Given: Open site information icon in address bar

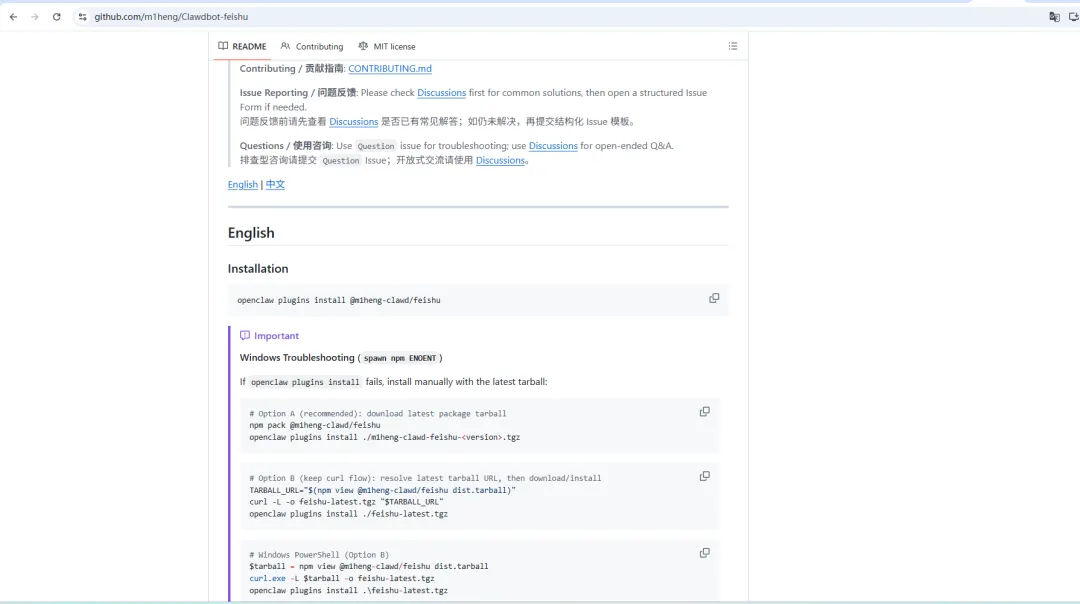Looking at the screenshot, I should [82, 17].
